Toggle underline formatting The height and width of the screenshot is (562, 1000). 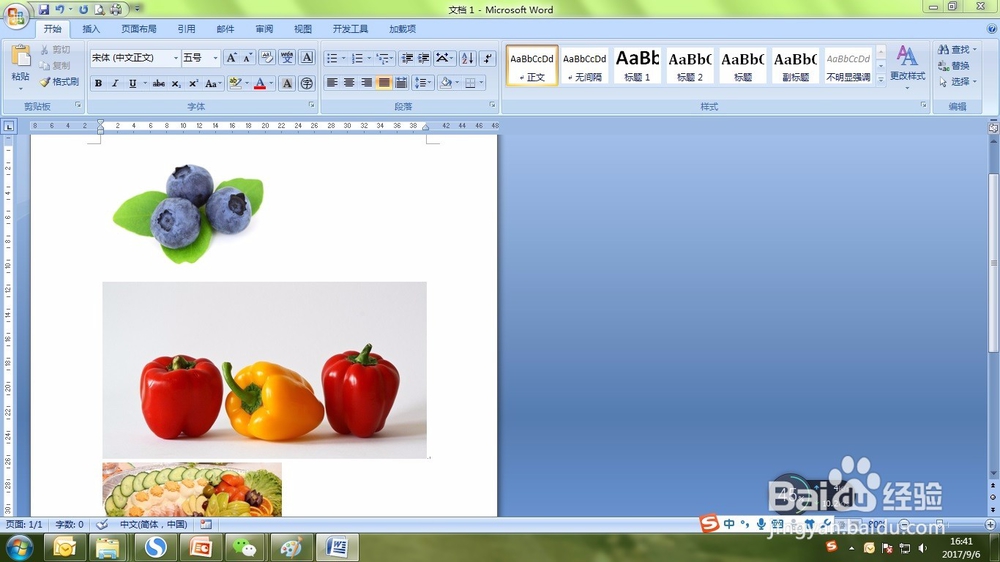click(x=133, y=84)
